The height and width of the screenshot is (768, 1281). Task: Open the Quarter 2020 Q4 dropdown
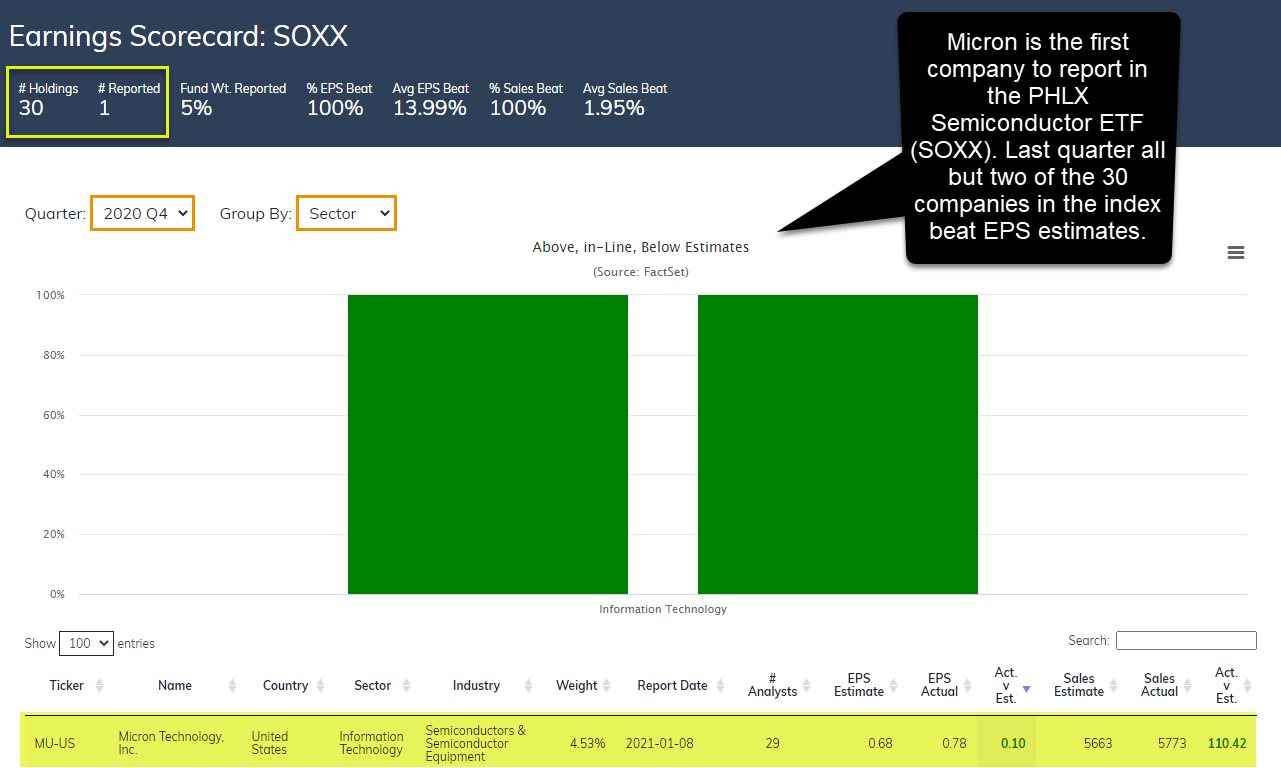click(142, 213)
